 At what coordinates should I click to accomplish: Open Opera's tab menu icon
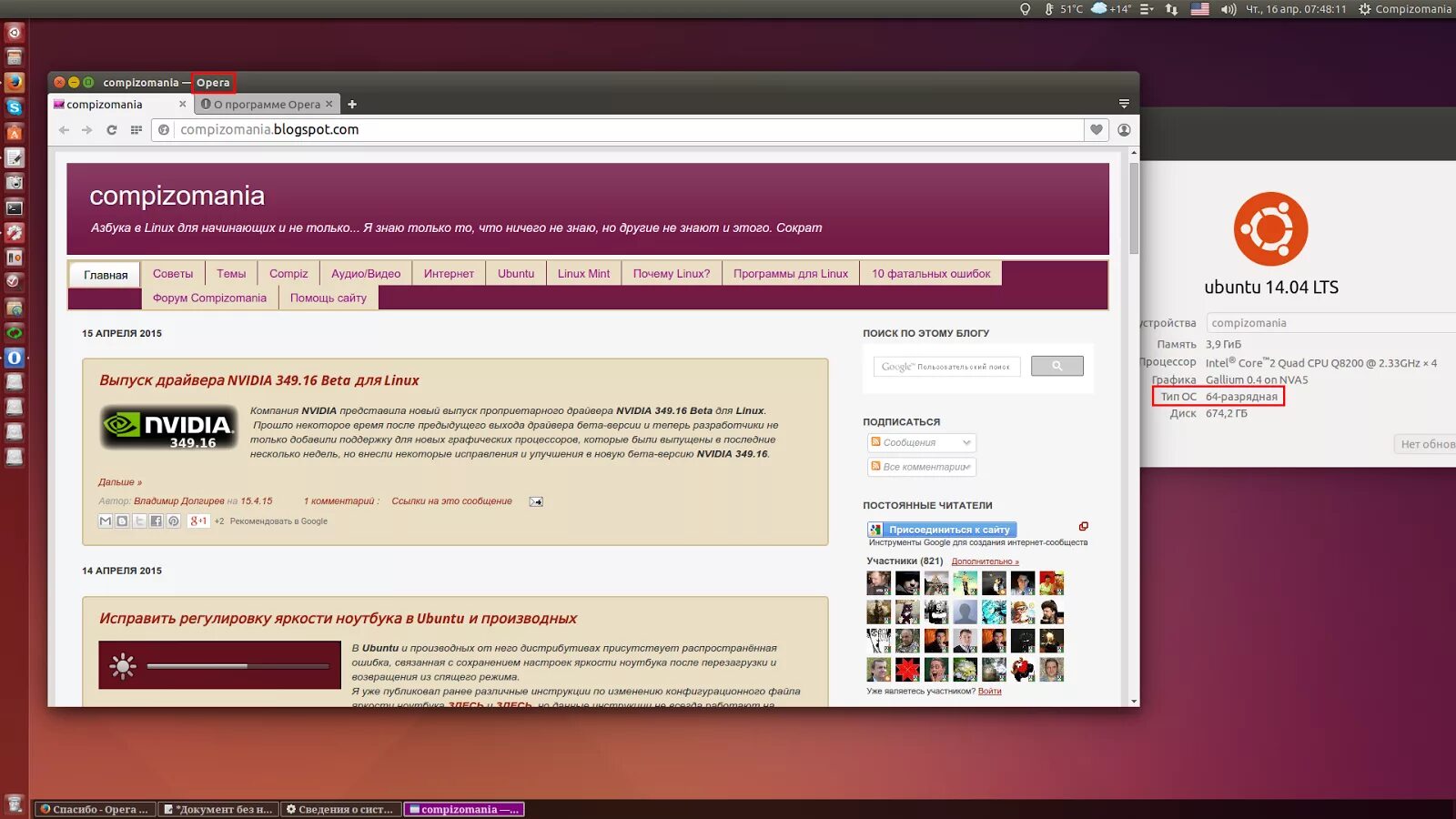coord(1124,104)
